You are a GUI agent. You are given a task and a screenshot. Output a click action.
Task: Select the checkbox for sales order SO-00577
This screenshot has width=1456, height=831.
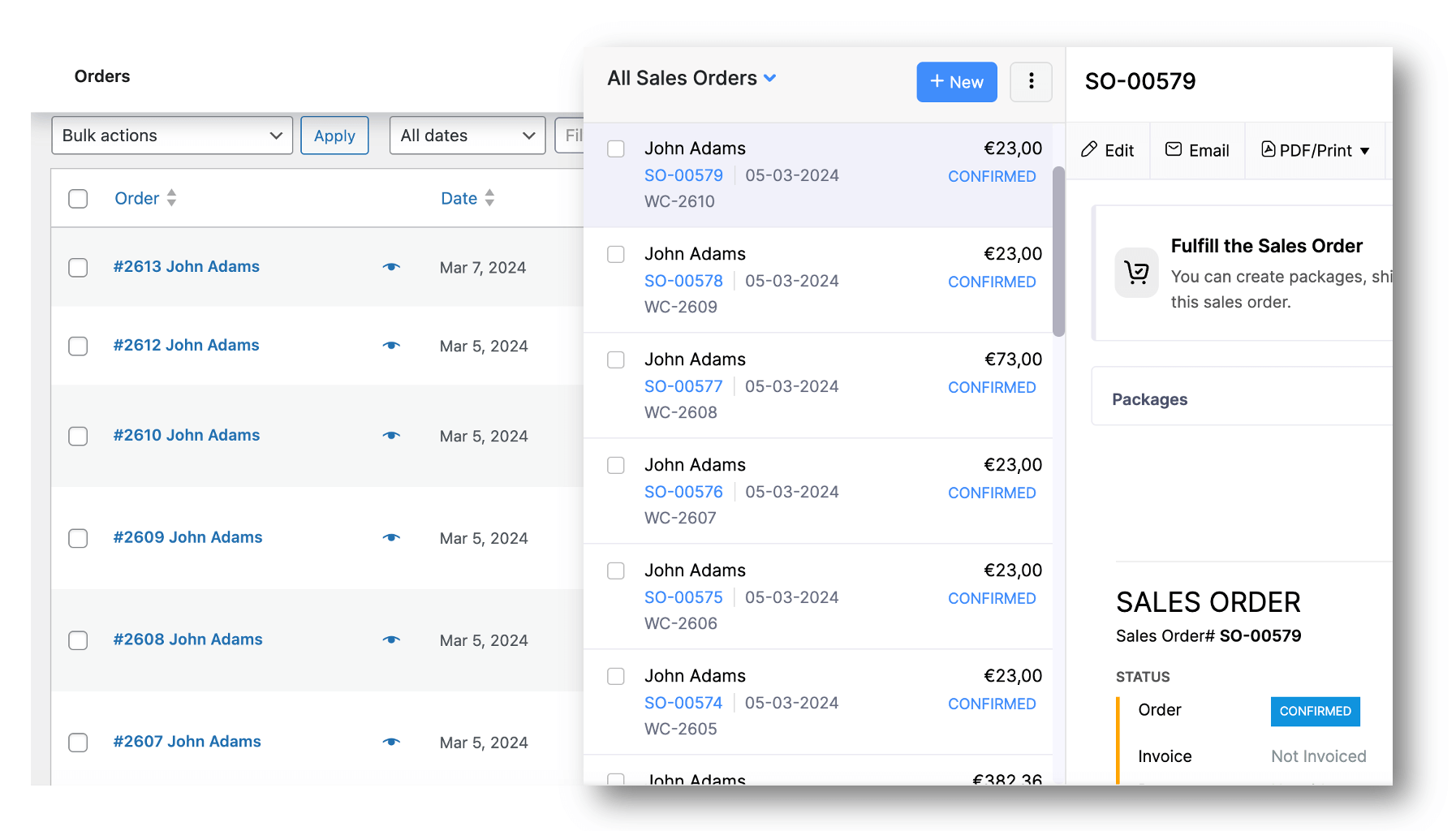[x=616, y=360]
